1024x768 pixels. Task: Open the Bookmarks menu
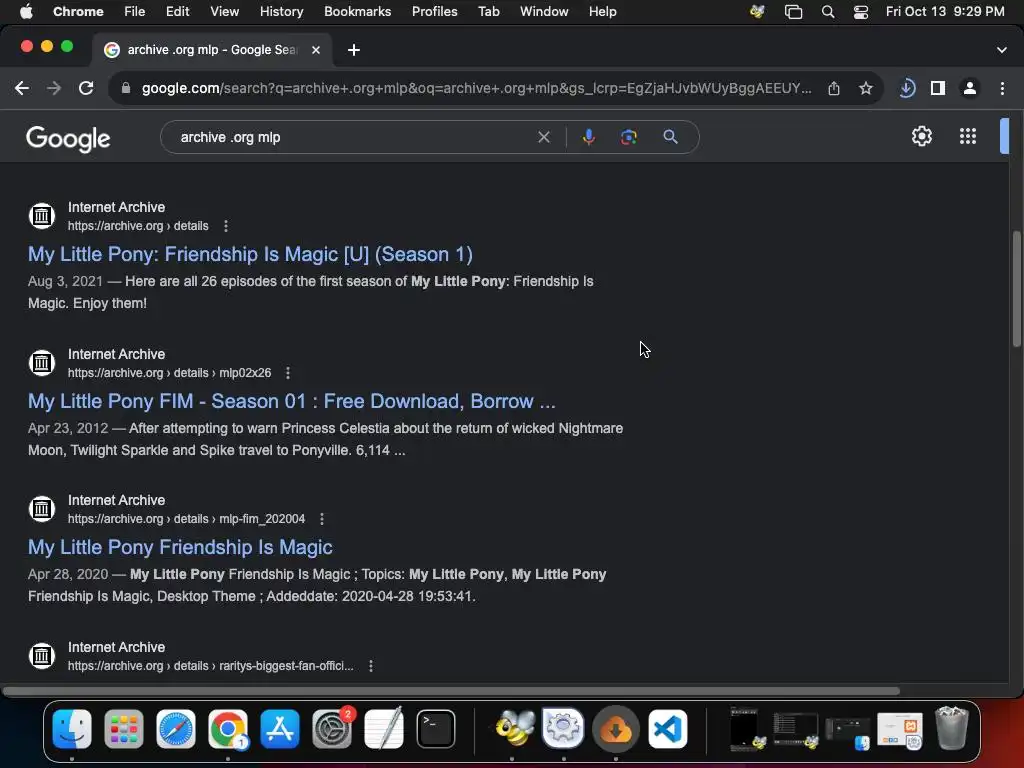pyautogui.click(x=357, y=12)
